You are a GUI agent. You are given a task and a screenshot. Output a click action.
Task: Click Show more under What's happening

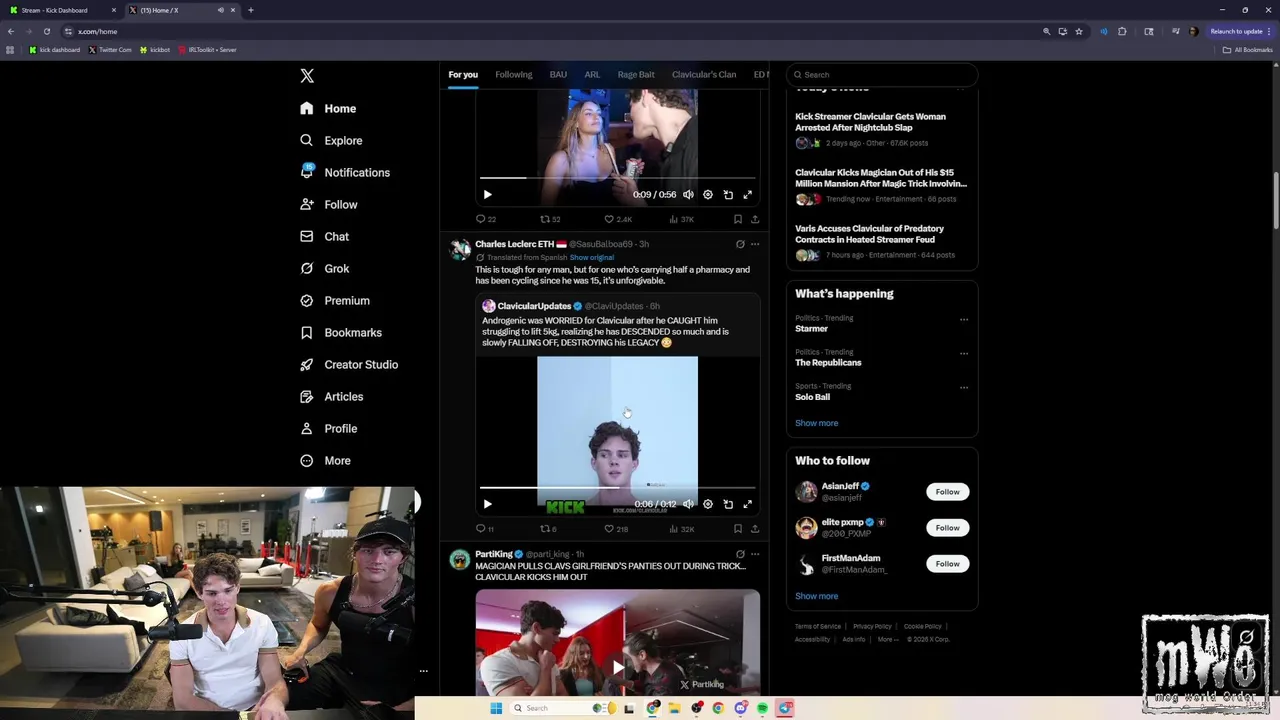click(x=817, y=423)
